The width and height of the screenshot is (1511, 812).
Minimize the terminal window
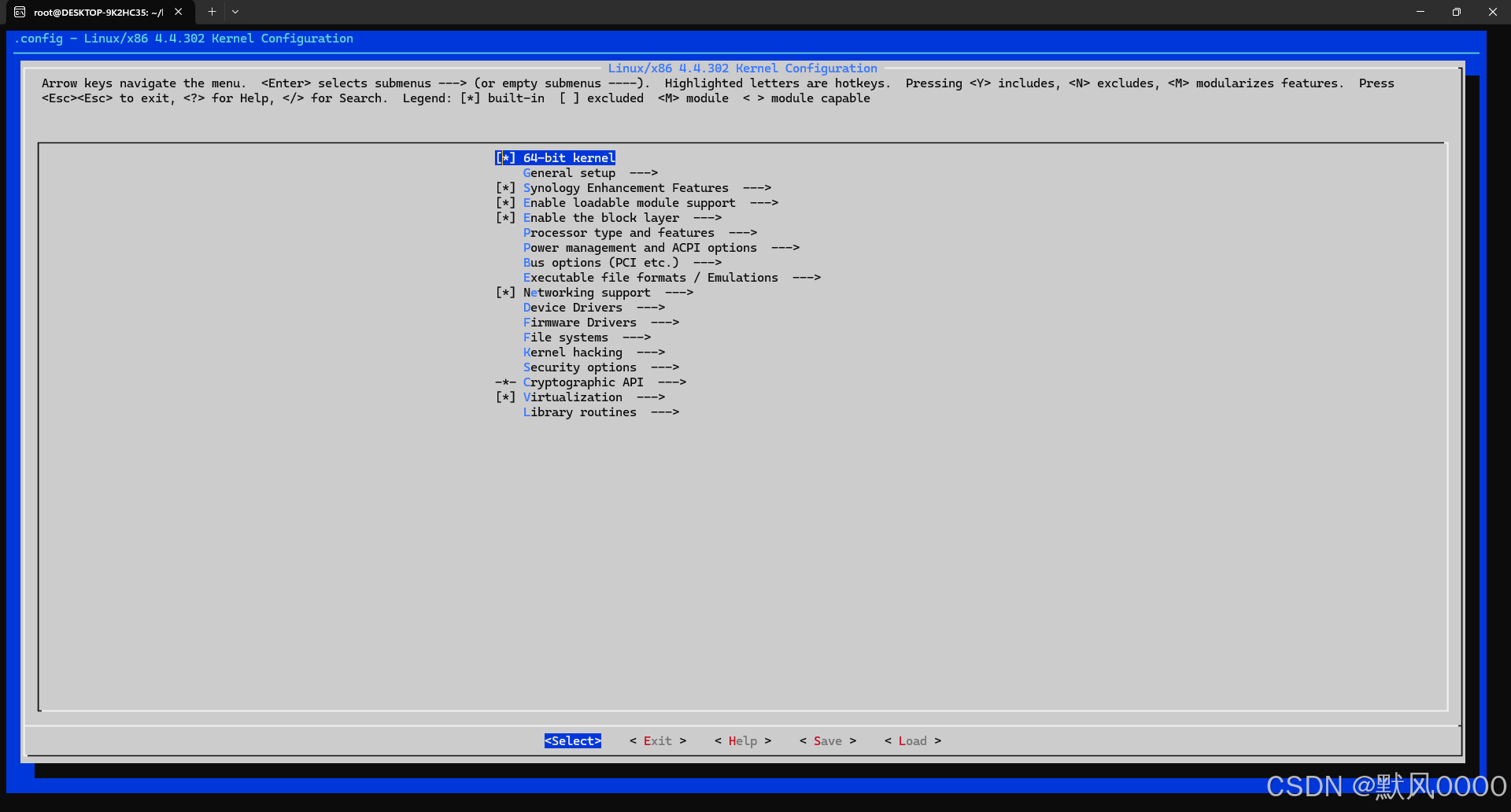point(1420,12)
